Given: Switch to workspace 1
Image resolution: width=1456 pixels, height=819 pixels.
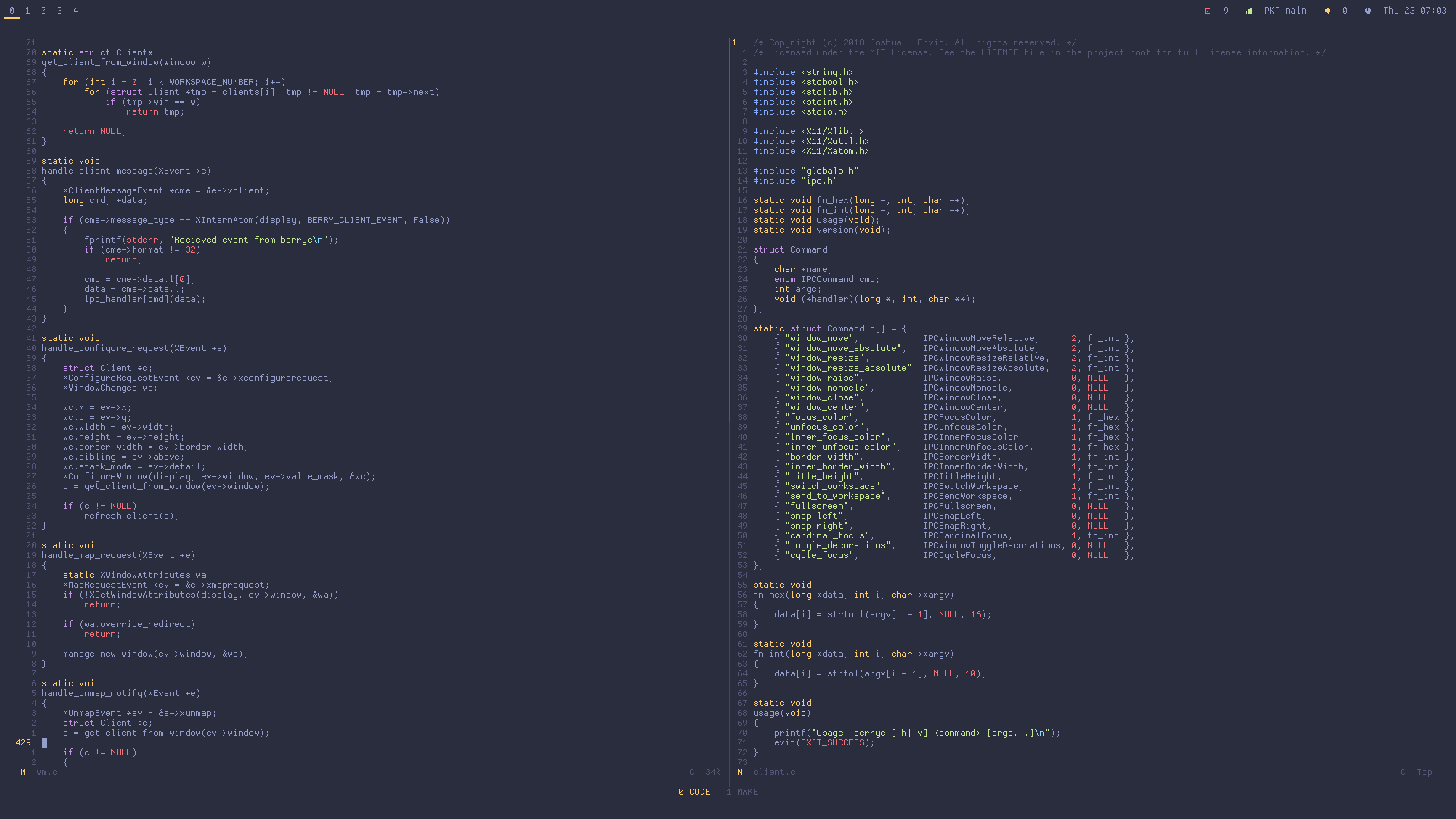Looking at the screenshot, I should pos(27,11).
